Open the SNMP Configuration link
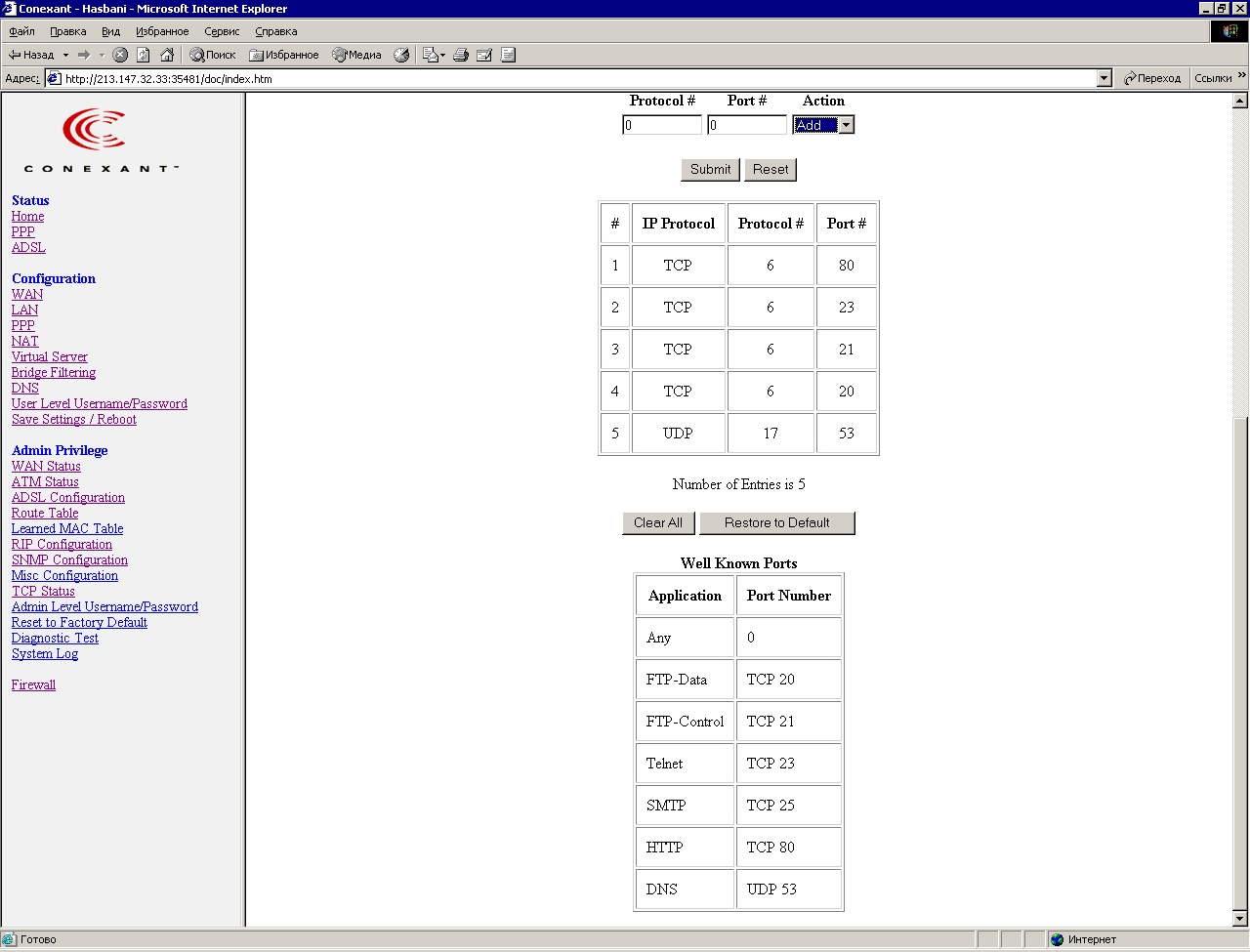This screenshot has height=952, width=1250. [69, 559]
